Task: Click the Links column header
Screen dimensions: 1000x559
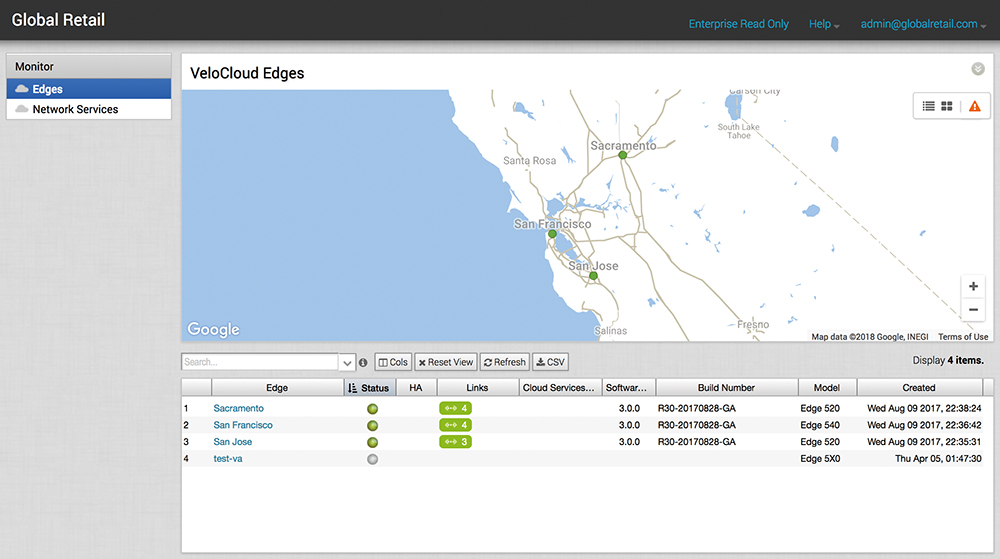Action: 477,388
